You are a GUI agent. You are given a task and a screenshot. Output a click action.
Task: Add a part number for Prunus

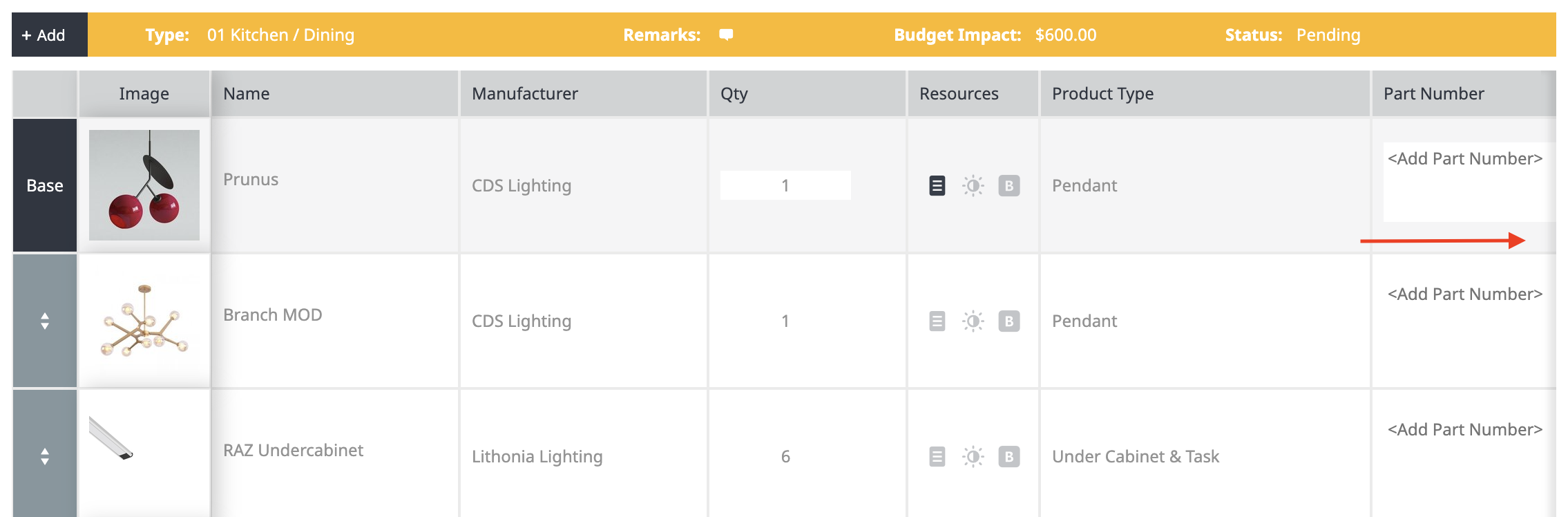tap(1464, 159)
